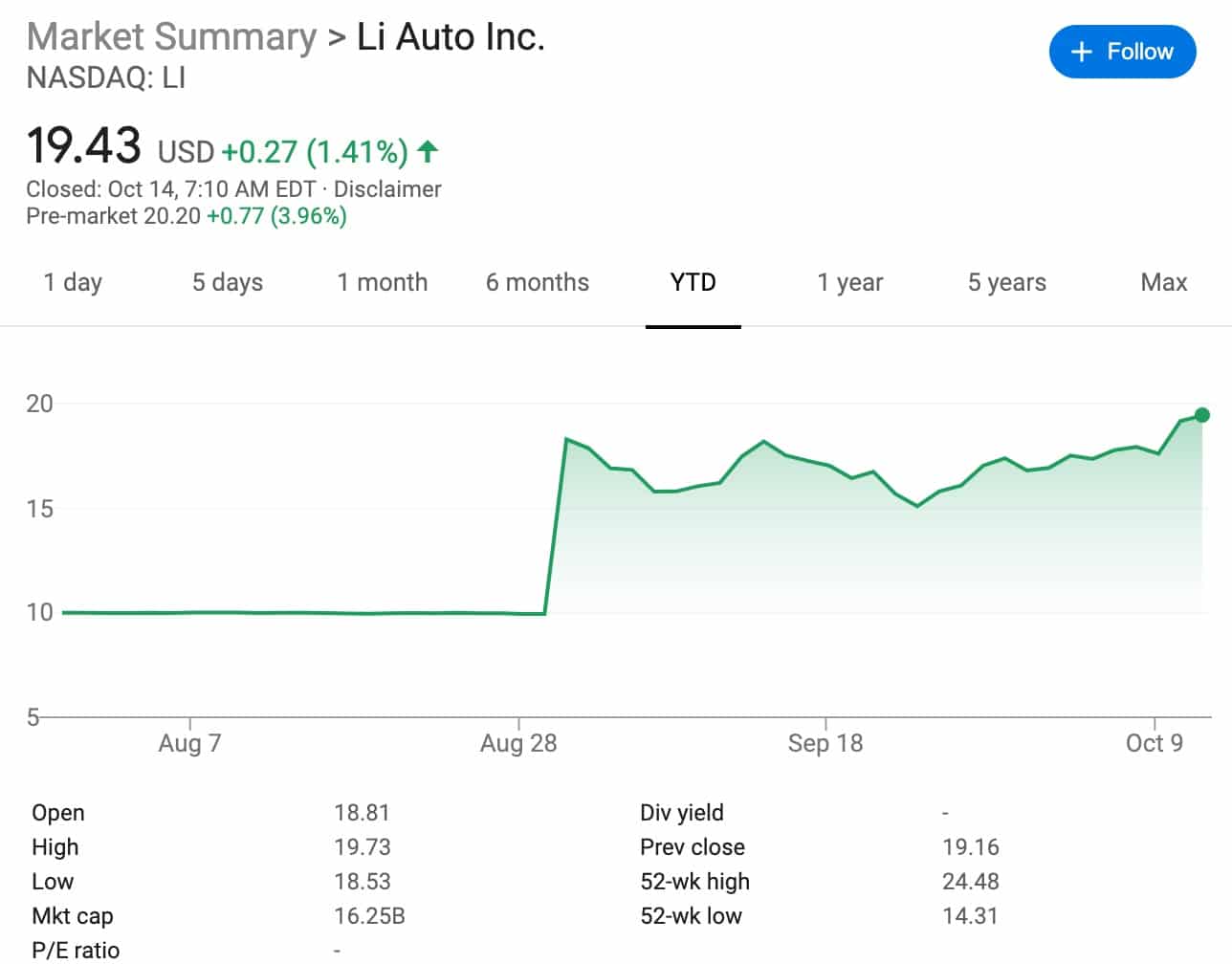The image size is (1232, 964).
Task: Click the Follow button
Action: (1122, 52)
